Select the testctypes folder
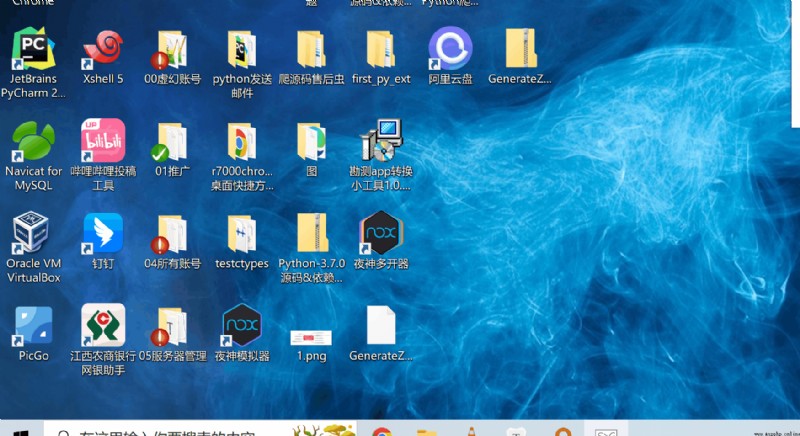Viewport: 800px width, 436px height. point(242,234)
